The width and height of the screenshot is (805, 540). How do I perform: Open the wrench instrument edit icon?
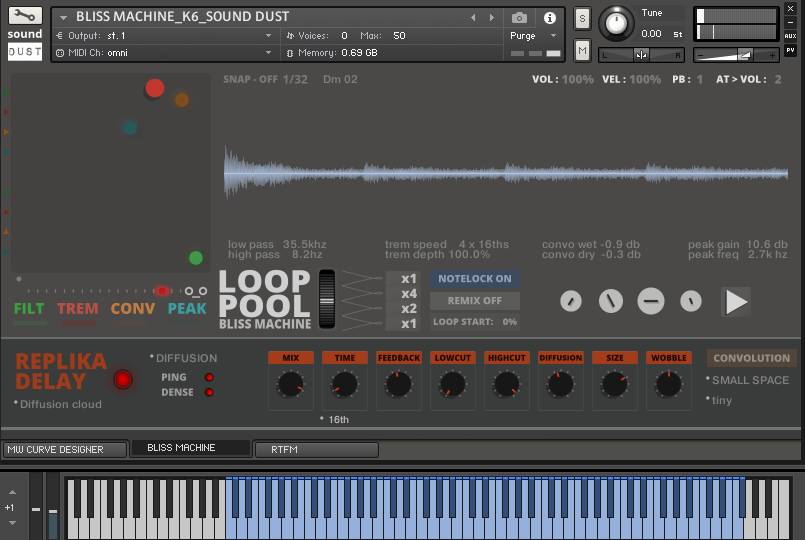point(25,15)
